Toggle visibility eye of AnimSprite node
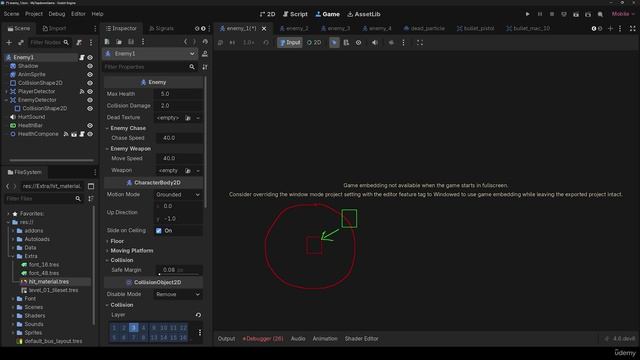The image size is (640, 360). coord(90,75)
